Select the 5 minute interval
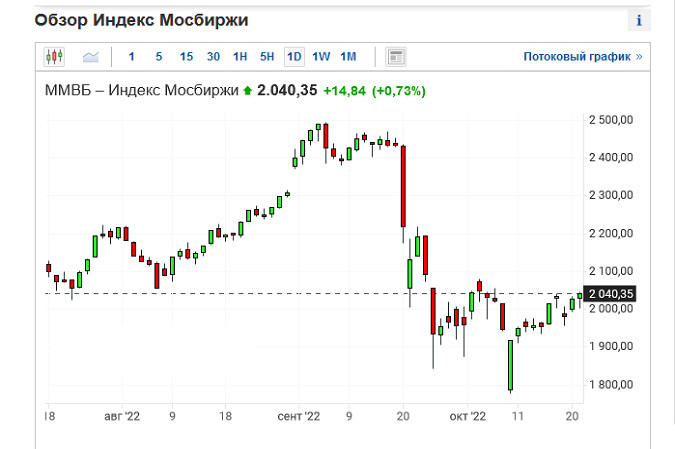 (x=159, y=57)
